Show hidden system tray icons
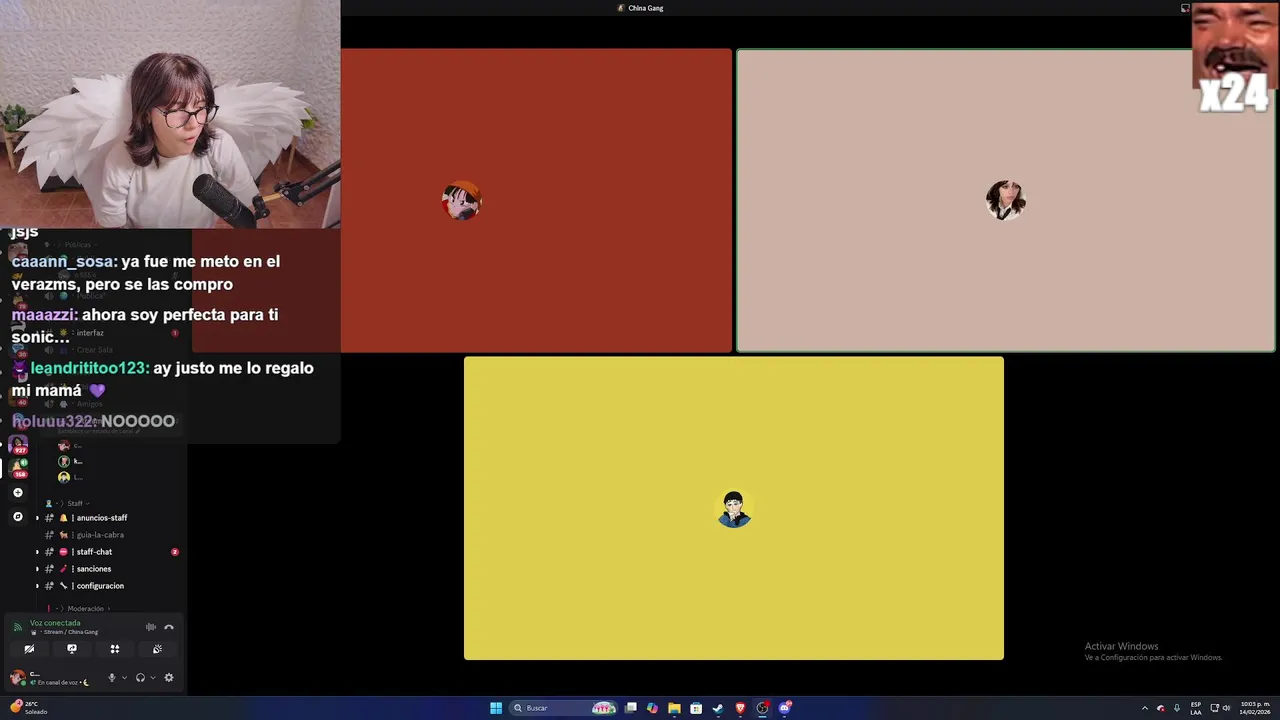1280x720 pixels. pos(1145,708)
